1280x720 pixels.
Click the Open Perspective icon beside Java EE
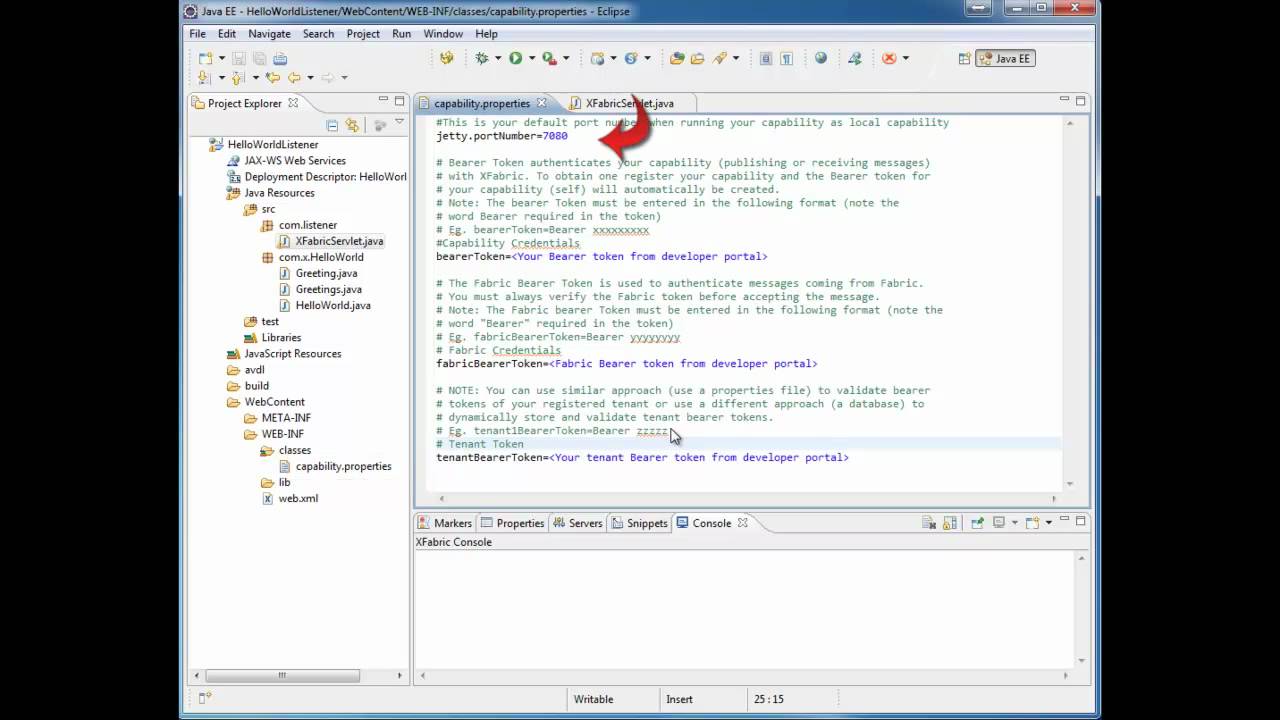coord(964,58)
